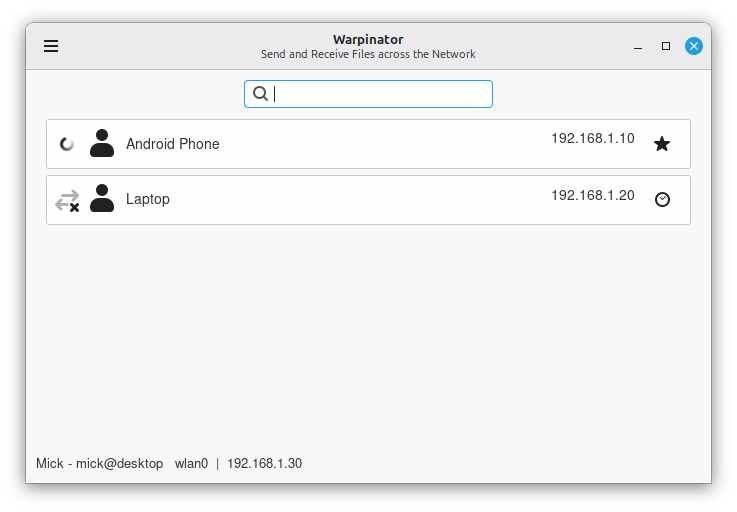The height and width of the screenshot is (512, 737).
Task: Open the hamburger main menu
Action: pyautogui.click(x=51, y=46)
